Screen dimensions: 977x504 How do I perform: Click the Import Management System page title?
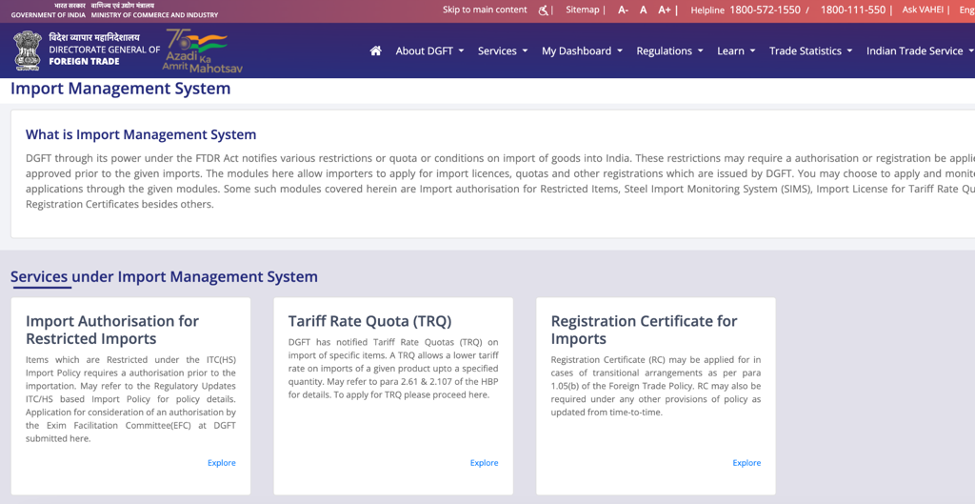(120, 88)
